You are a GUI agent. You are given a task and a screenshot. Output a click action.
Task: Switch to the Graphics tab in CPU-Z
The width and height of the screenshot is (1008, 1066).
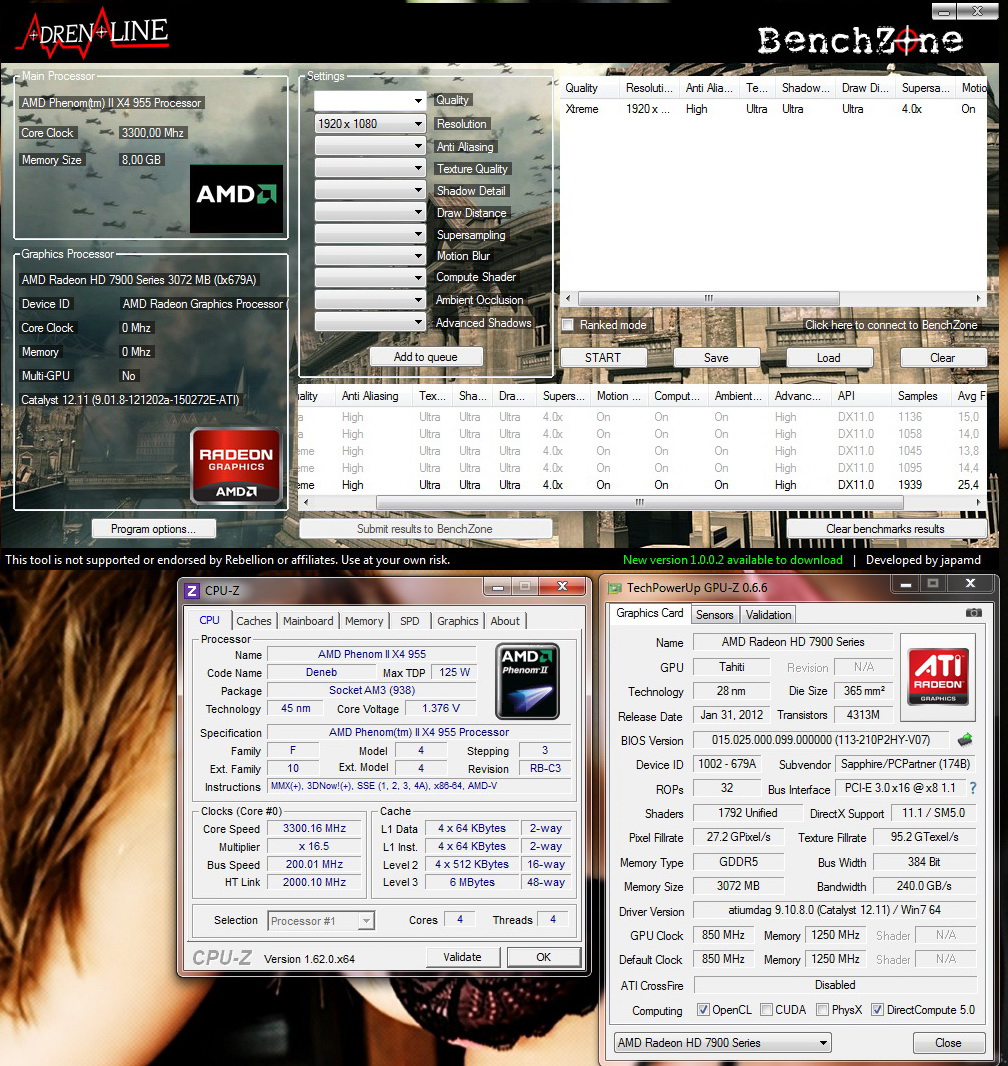click(x=457, y=621)
